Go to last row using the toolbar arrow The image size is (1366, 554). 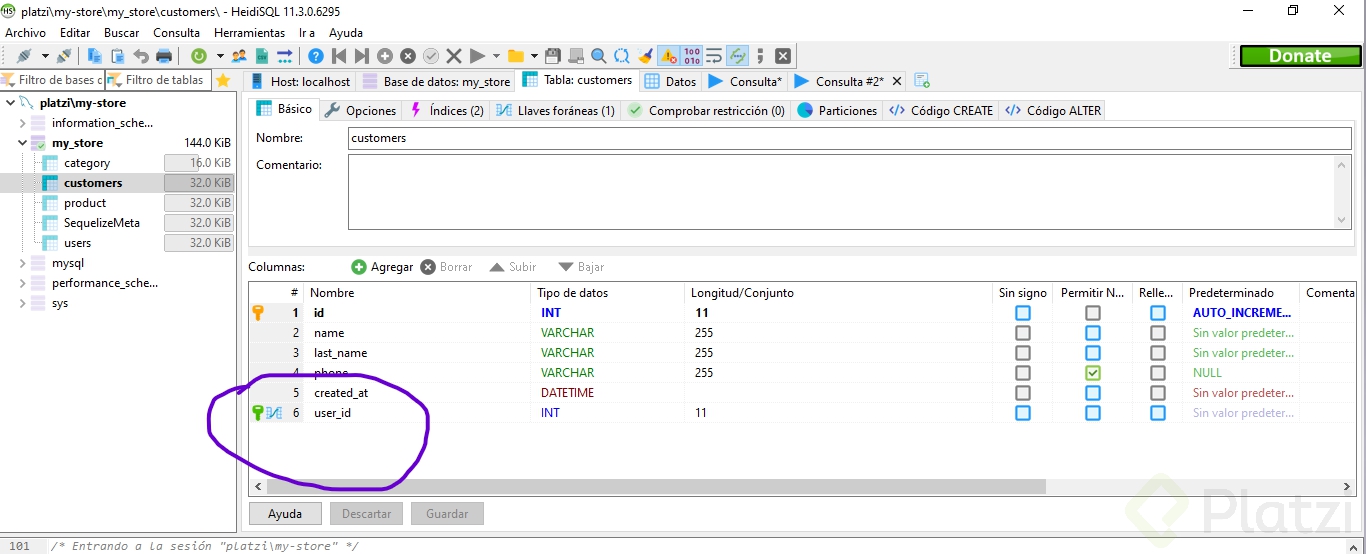(362, 56)
